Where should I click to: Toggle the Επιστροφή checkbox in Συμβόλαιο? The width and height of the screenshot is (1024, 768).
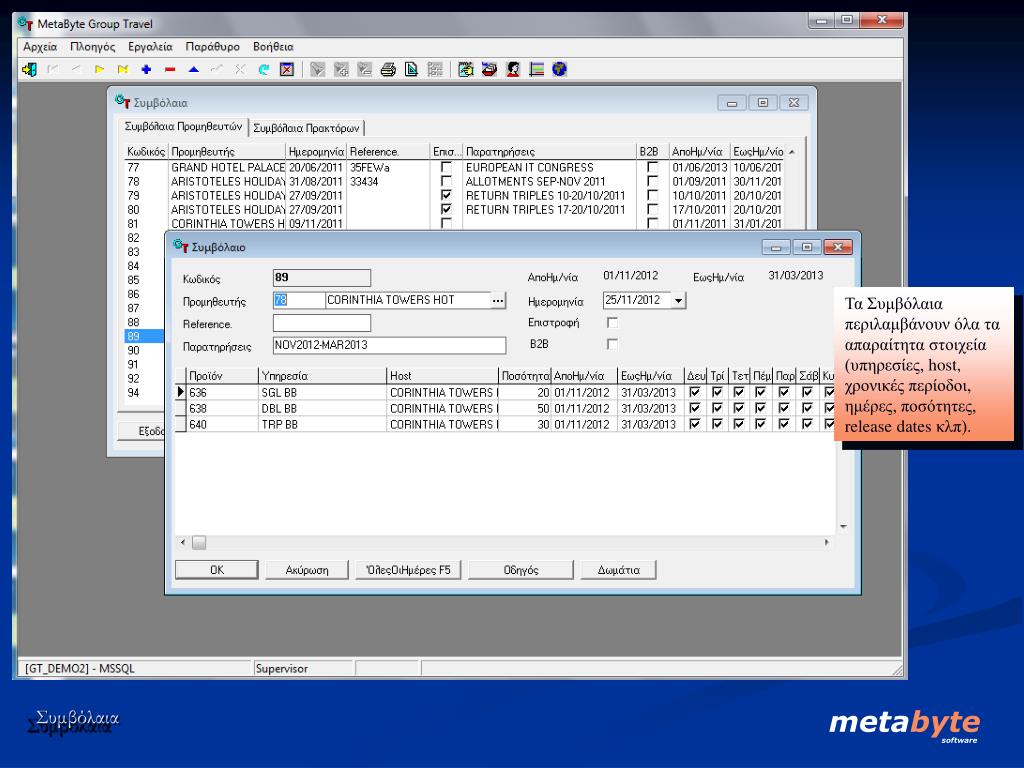tap(612, 323)
